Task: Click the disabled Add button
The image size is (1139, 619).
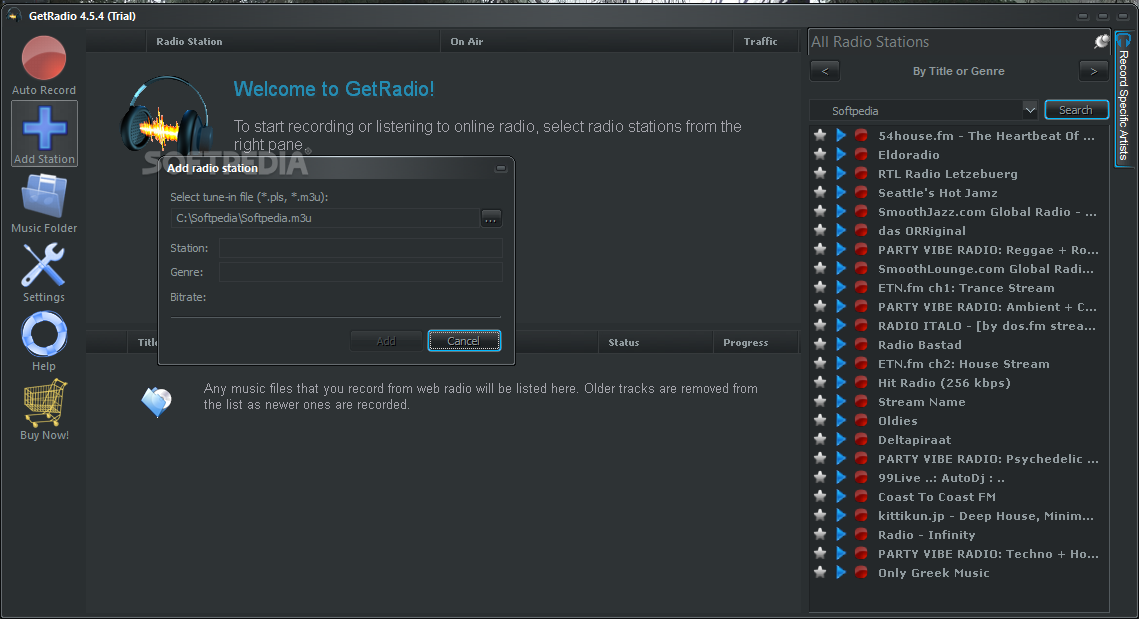Action: (x=386, y=341)
